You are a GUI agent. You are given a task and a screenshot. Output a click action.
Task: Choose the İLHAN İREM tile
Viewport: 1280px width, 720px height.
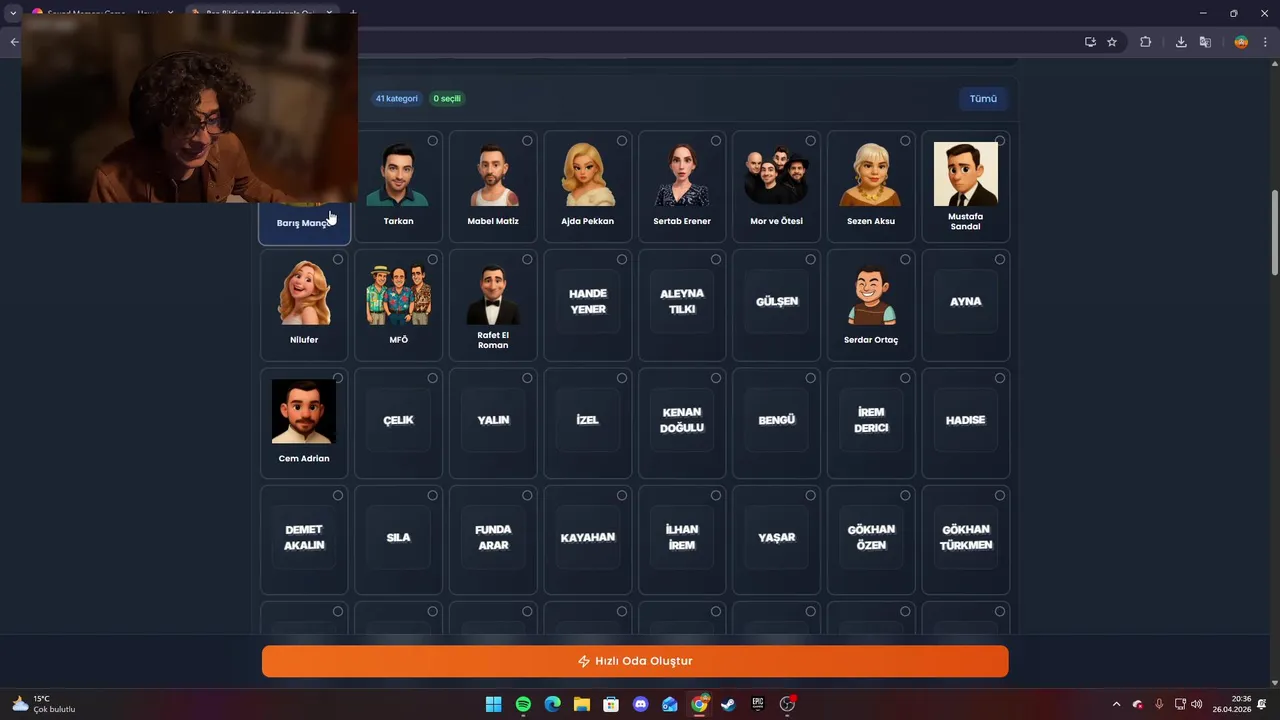click(x=682, y=540)
